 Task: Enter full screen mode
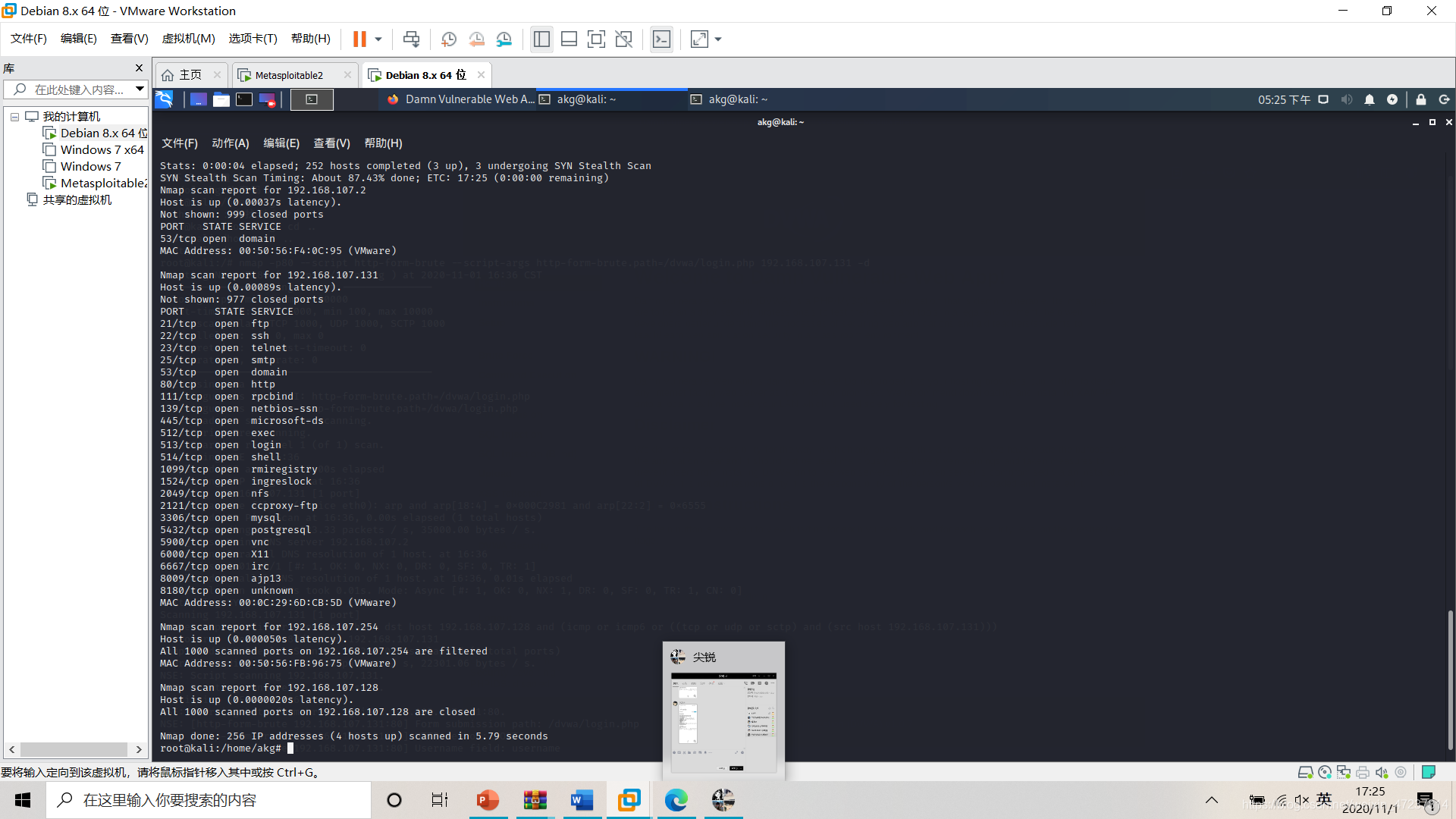[596, 39]
